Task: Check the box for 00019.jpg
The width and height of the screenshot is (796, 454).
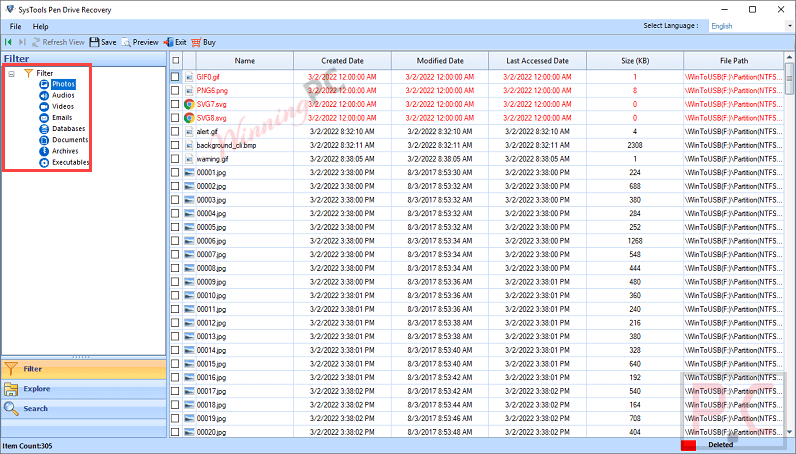Action: (175, 418)
